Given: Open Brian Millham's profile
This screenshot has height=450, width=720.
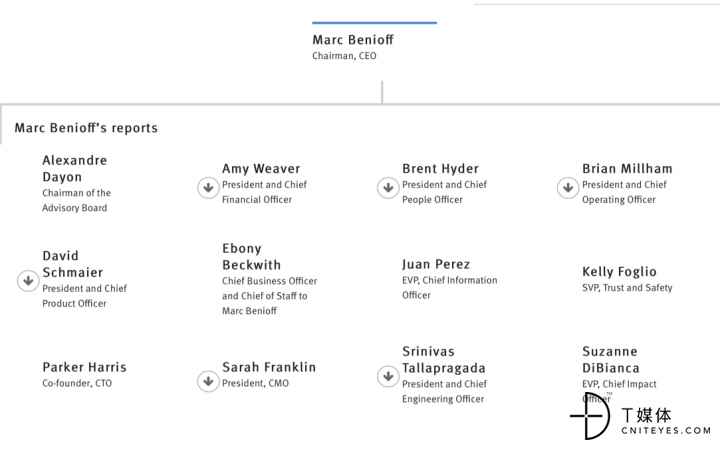Looking at the screenshot, I should [627, 169].
